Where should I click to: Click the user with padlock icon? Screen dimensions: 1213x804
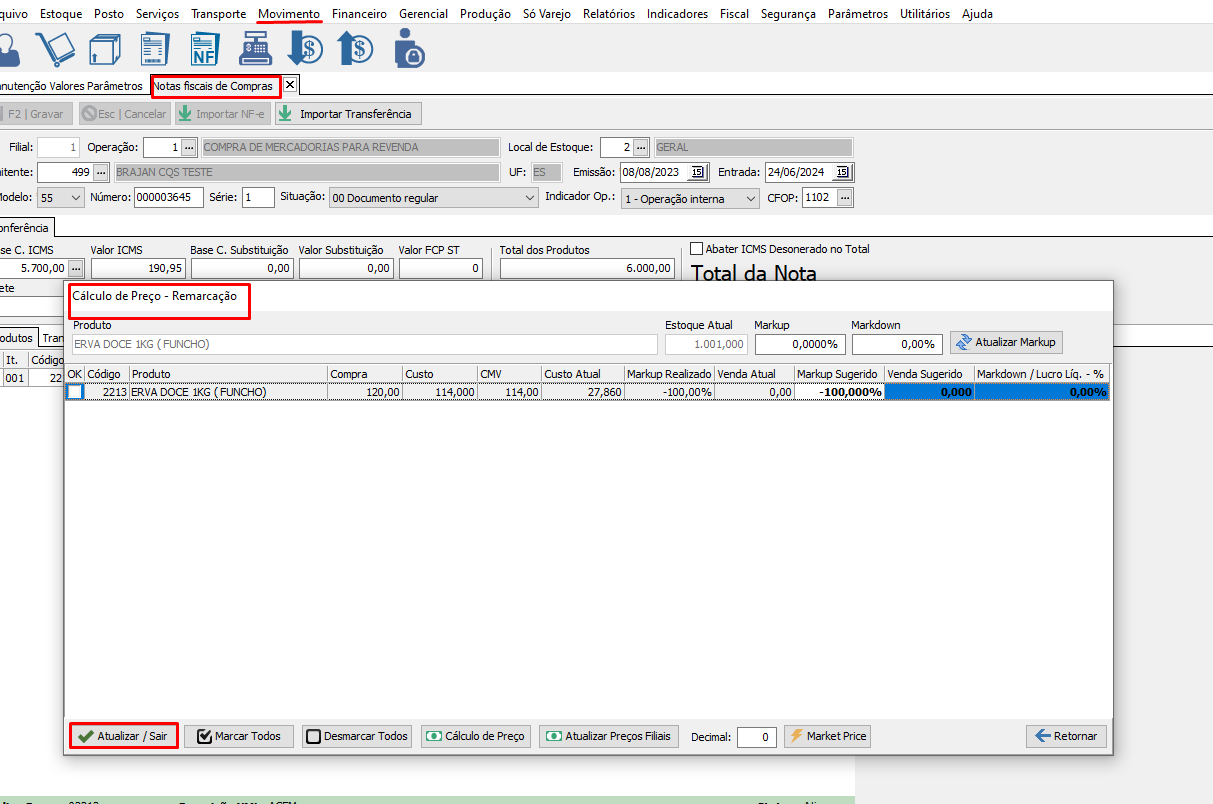408,48
